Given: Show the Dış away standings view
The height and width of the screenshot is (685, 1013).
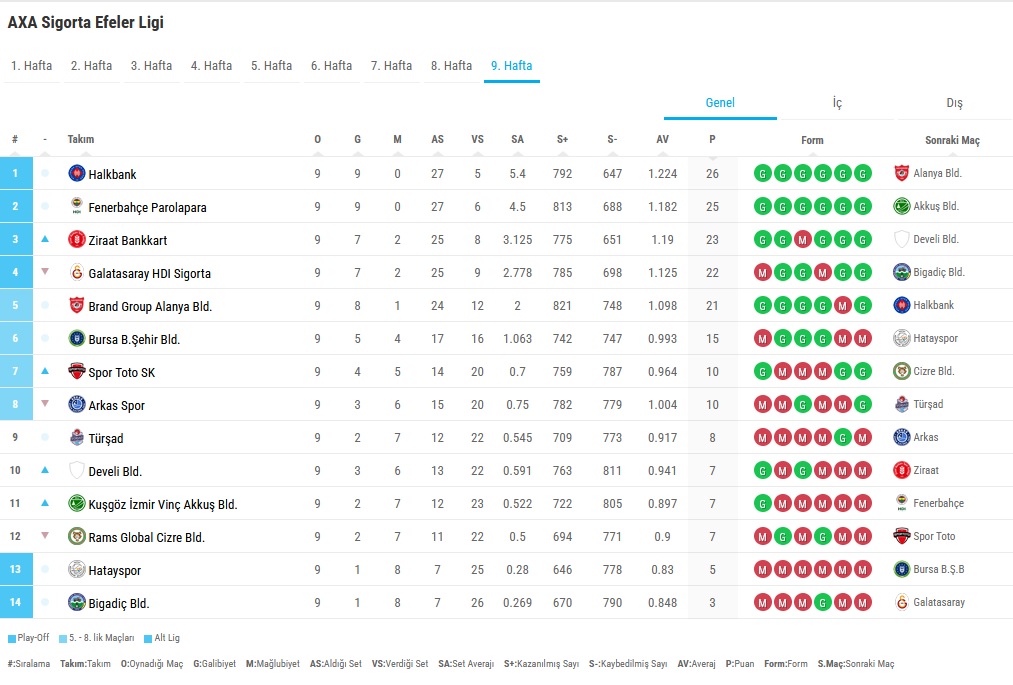Looking at the screenshot, I should (954, 103).
